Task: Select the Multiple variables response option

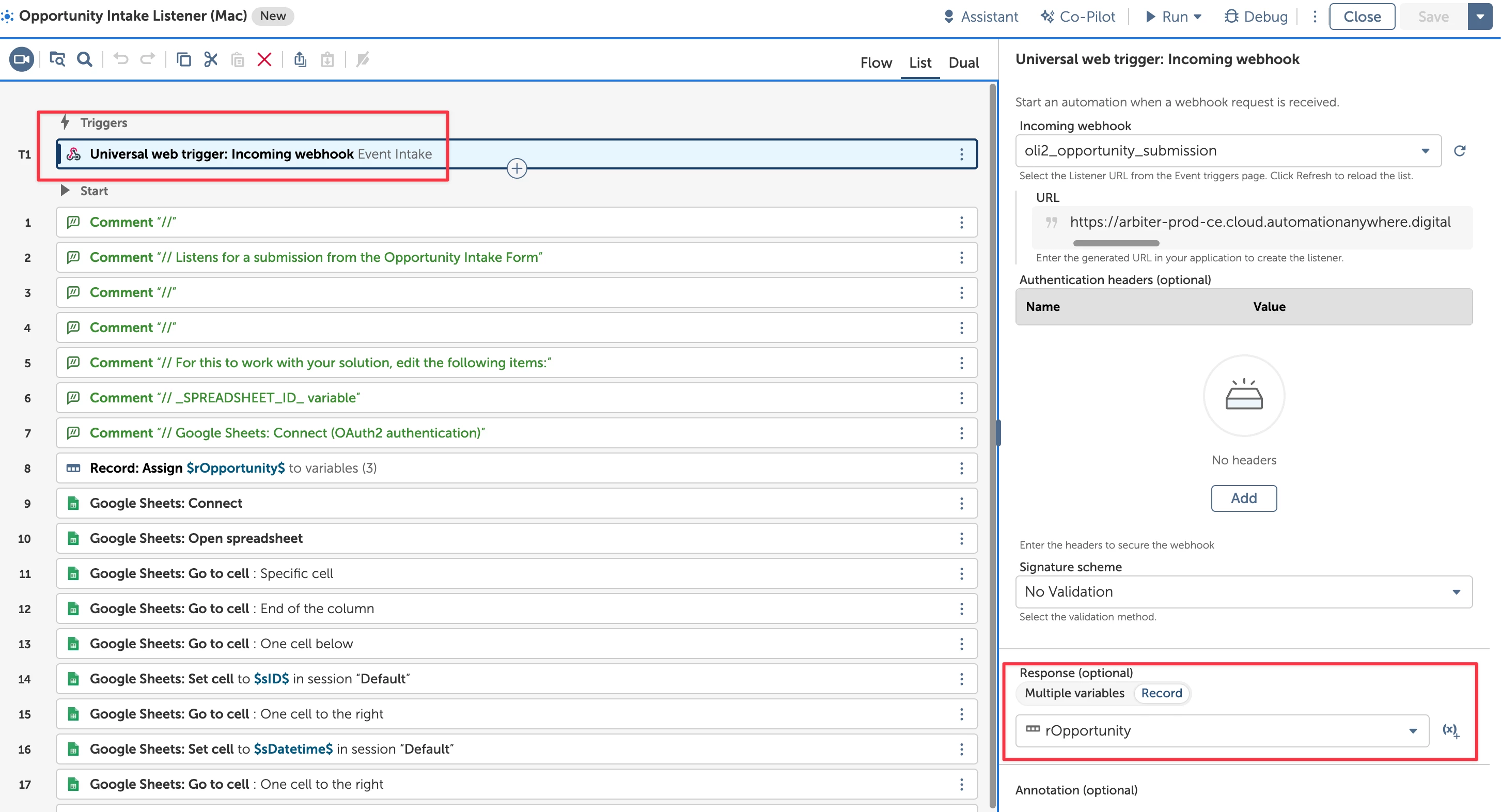Action: [x=1074, y=693]
